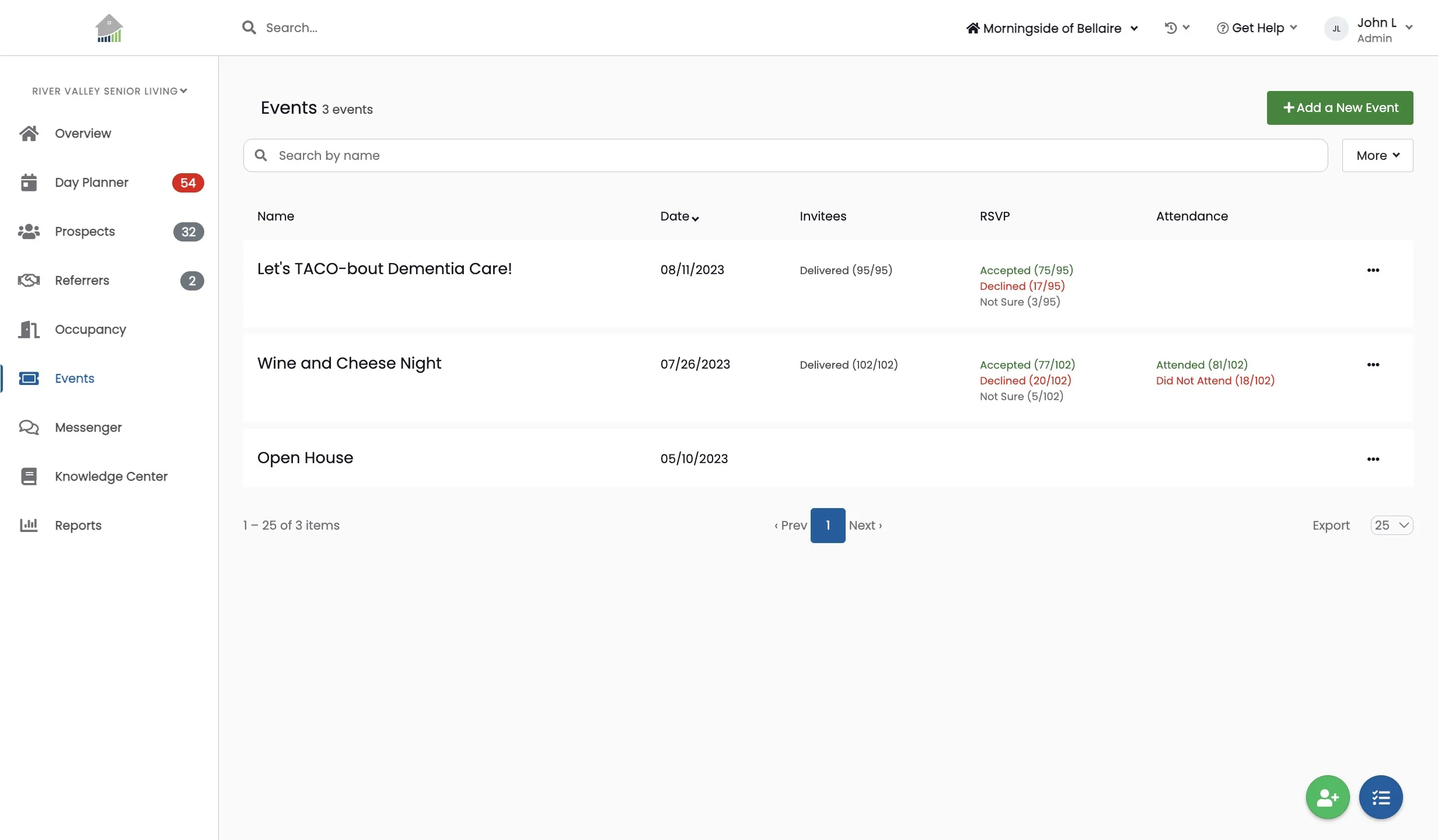Open the Prospects sidebar section
1438x840 pixels.
pos(85,232)
